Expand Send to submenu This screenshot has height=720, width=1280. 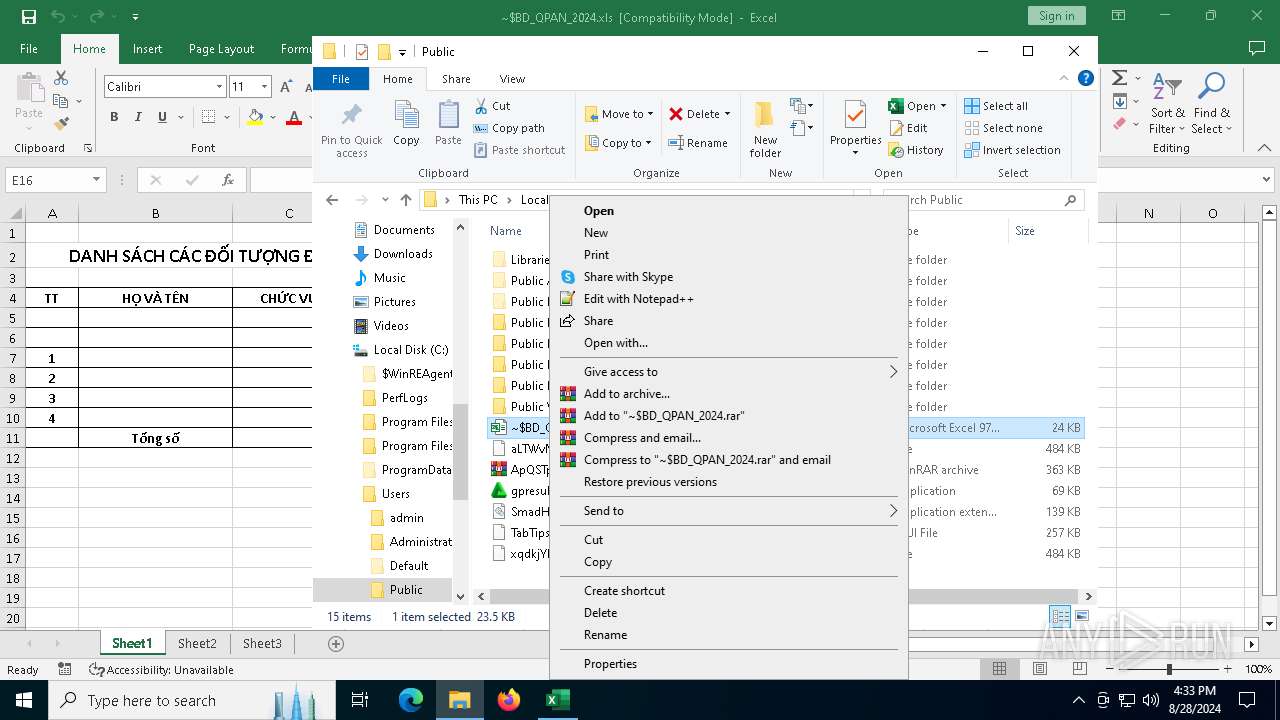893,511
